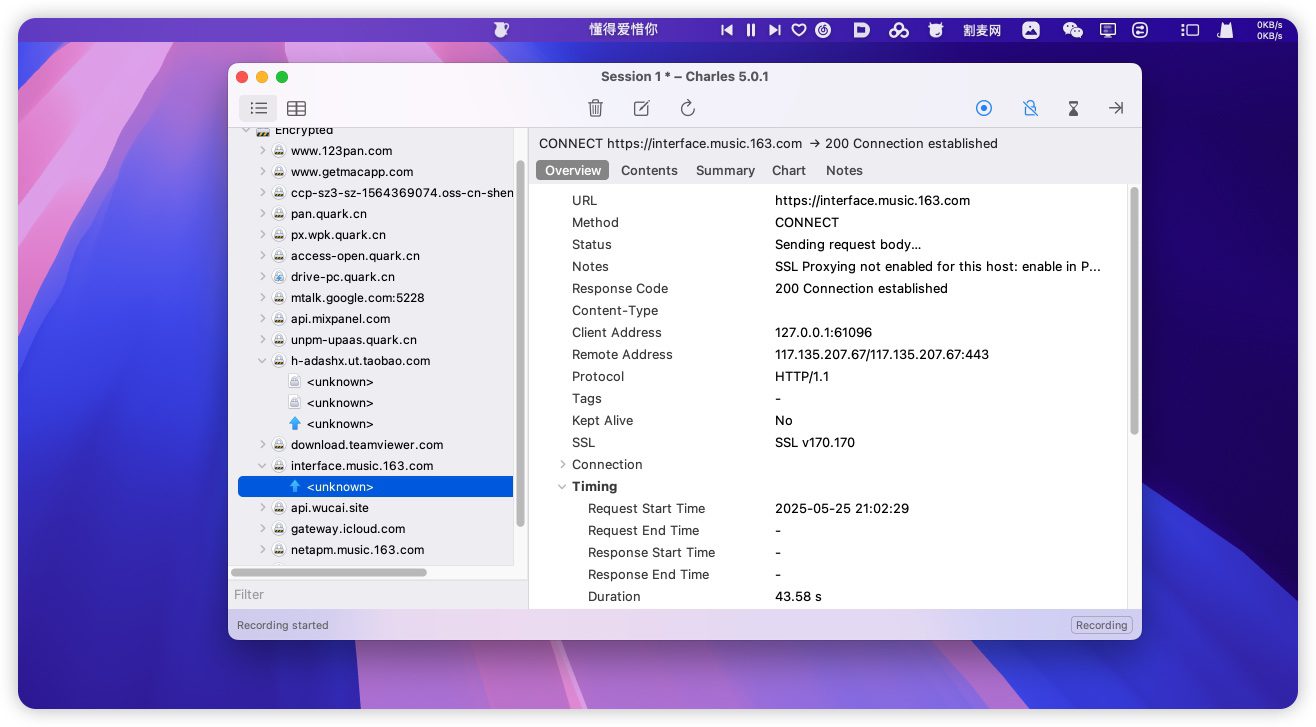1316x727 pixels.
Task: Expand www.getmacapp.com host
Action: point(263,172)
